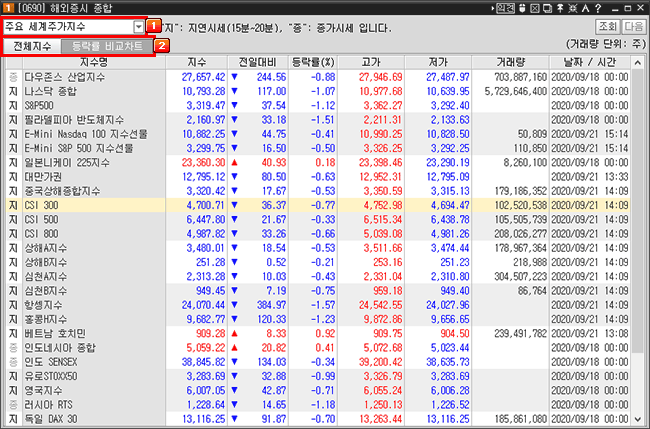Screen dimensions: 650x429
Task: Select the 러시아 RTS row
Action: point(318,405)
